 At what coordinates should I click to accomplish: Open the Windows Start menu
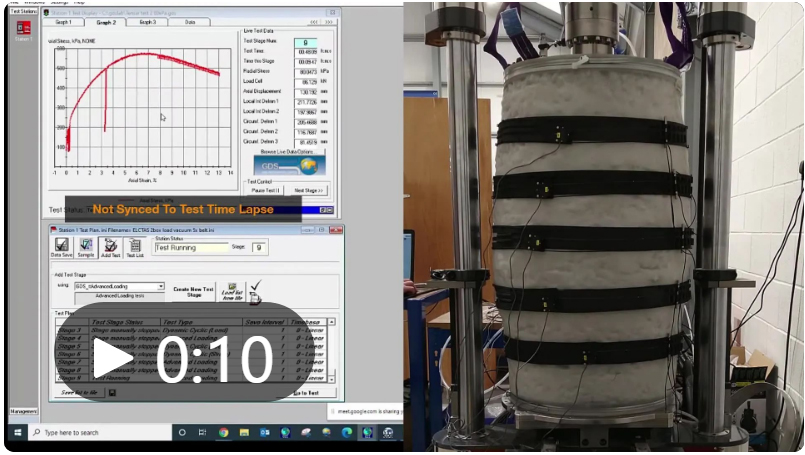click(x=17, y=432)
